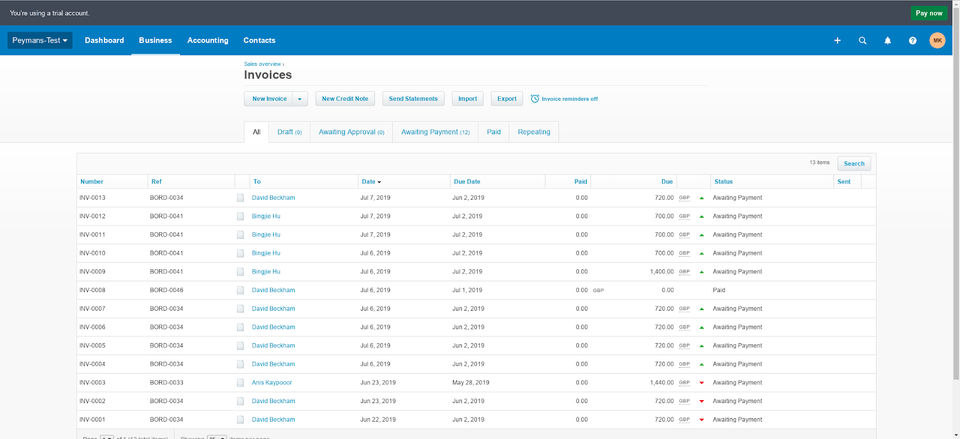Click document icon for INV-0001

pyautogui.click(x=241, y=419)
